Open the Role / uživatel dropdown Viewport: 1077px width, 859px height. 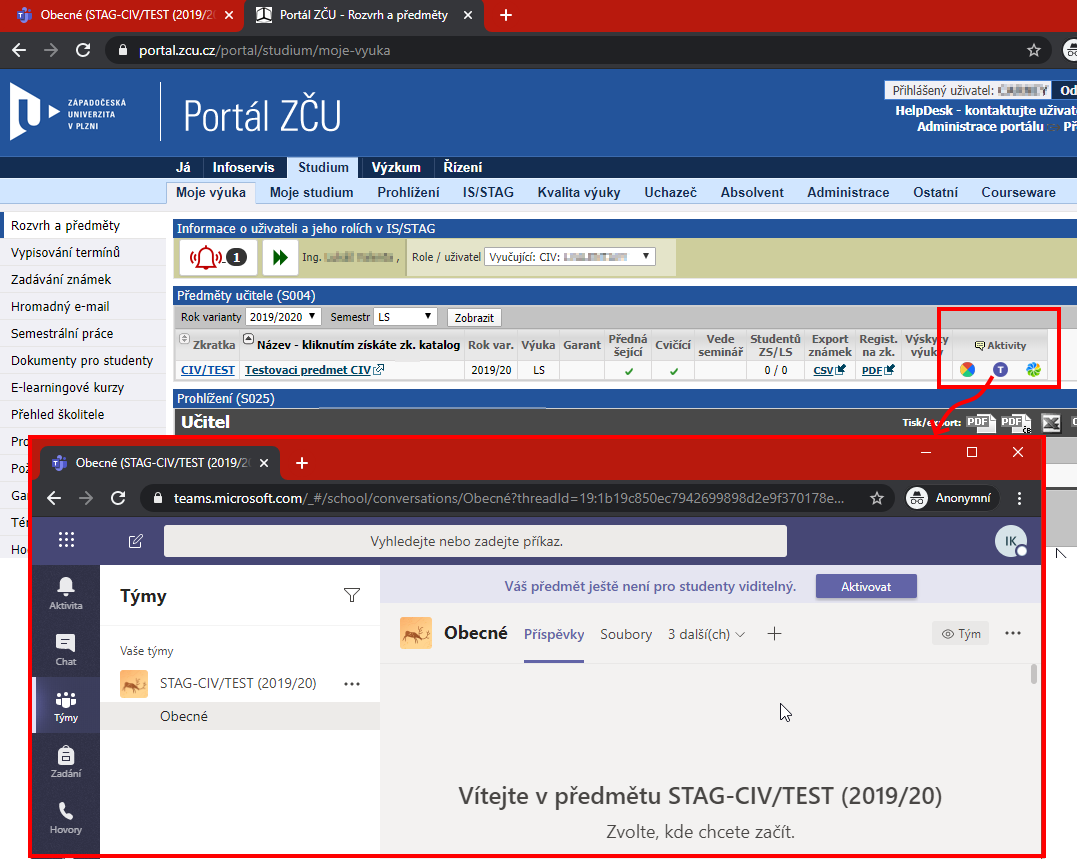pos(569,257)
